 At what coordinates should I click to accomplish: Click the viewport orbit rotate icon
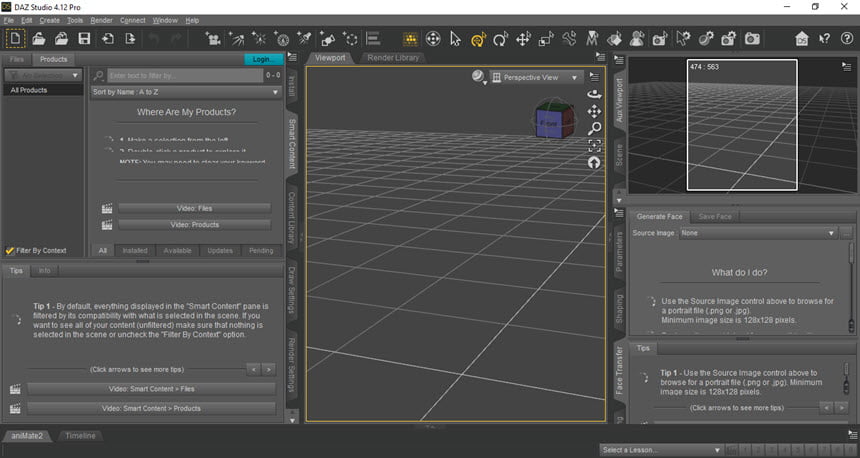(x=594, y=94)
